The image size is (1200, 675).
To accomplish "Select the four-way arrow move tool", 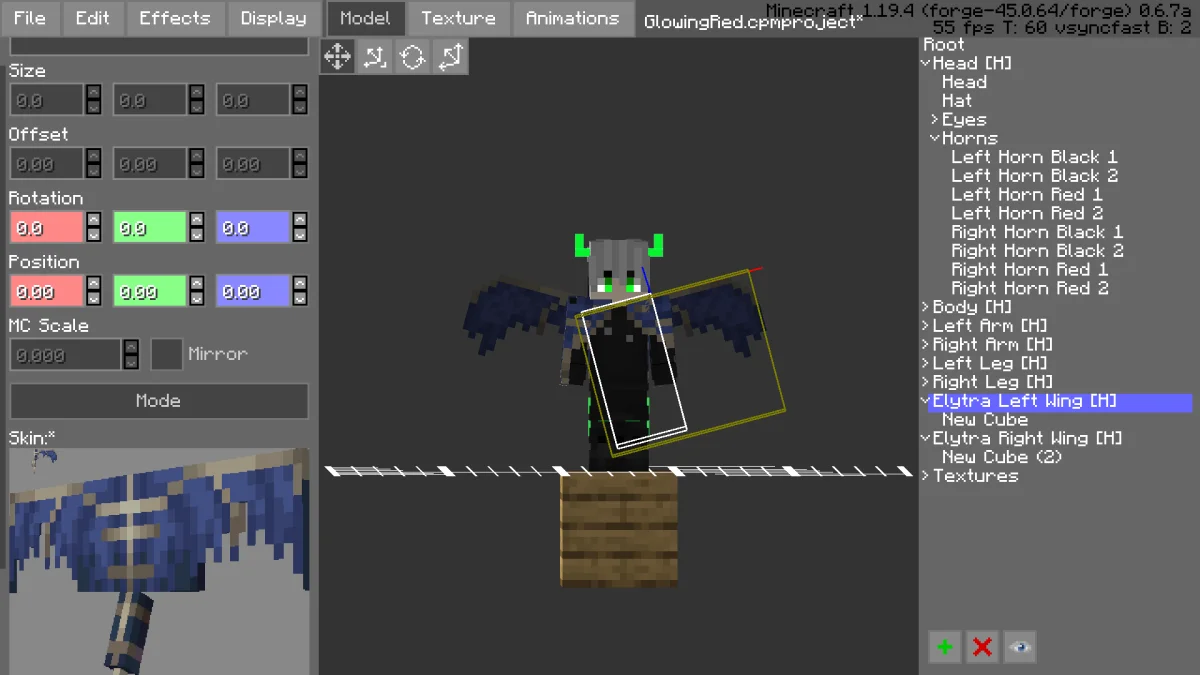I will coord(338,57).
